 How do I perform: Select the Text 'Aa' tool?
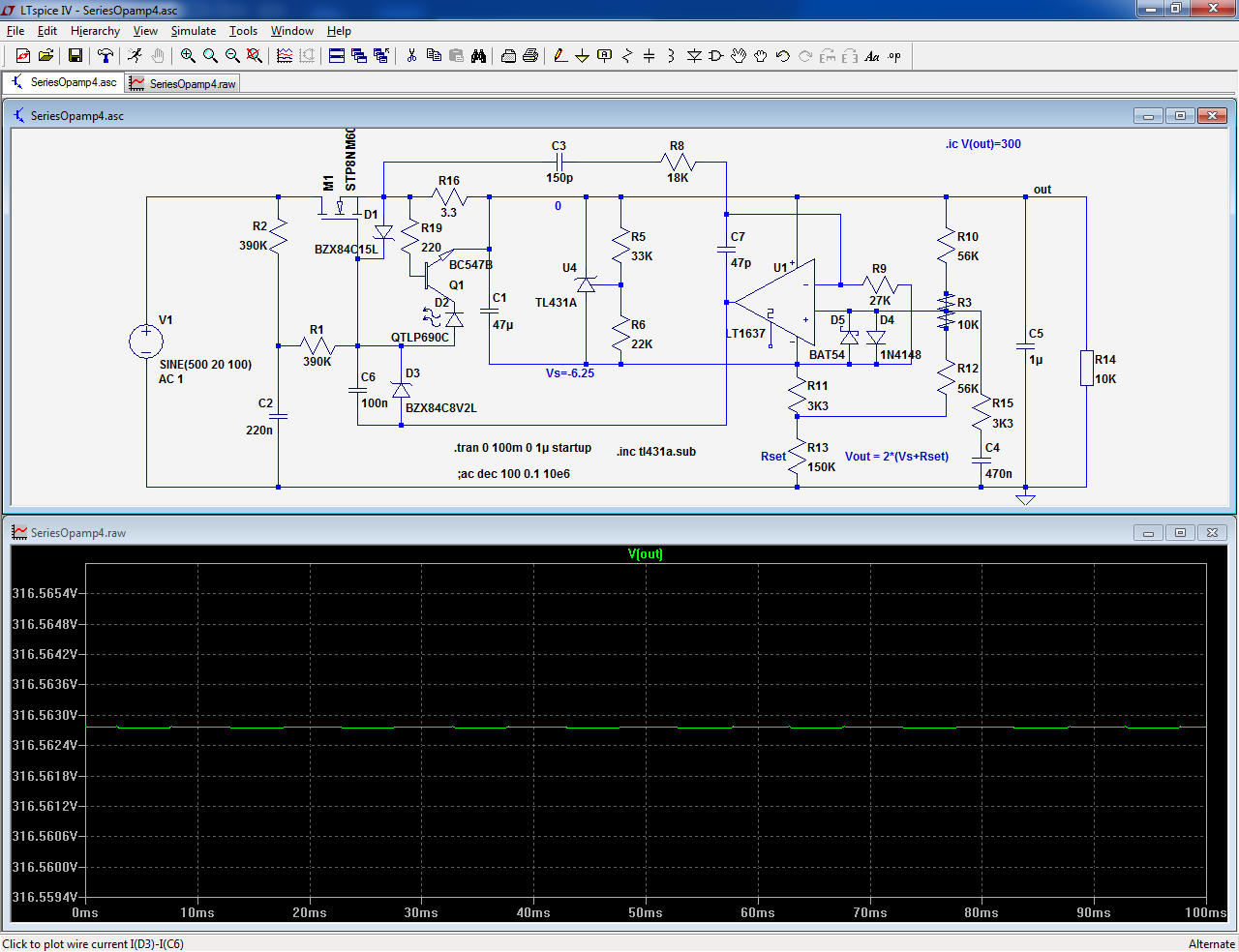click(x=872, y=56)
